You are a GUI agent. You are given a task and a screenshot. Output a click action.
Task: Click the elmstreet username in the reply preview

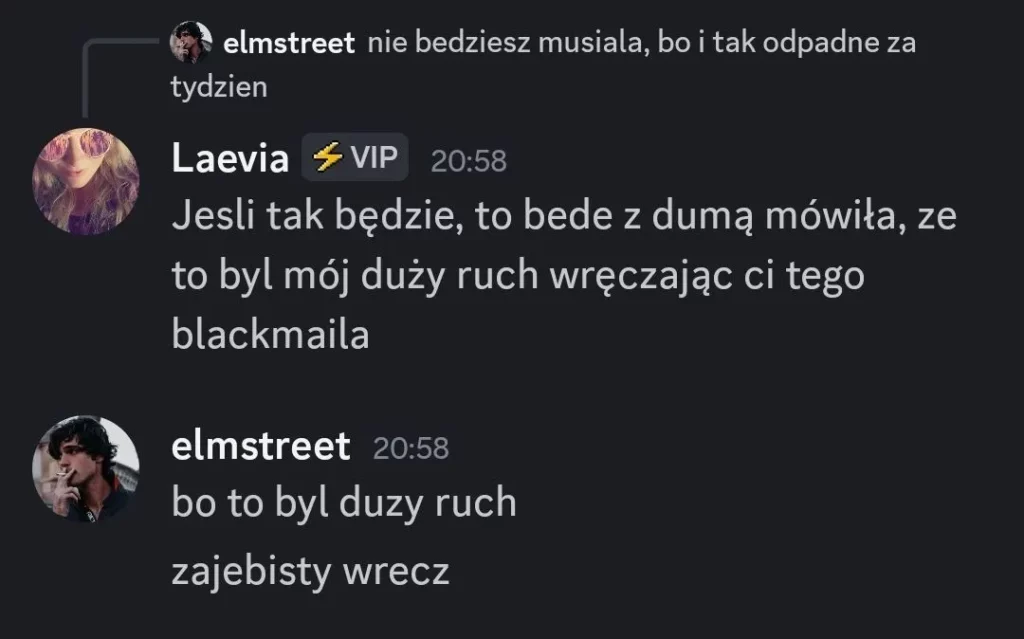coord(290,44)
